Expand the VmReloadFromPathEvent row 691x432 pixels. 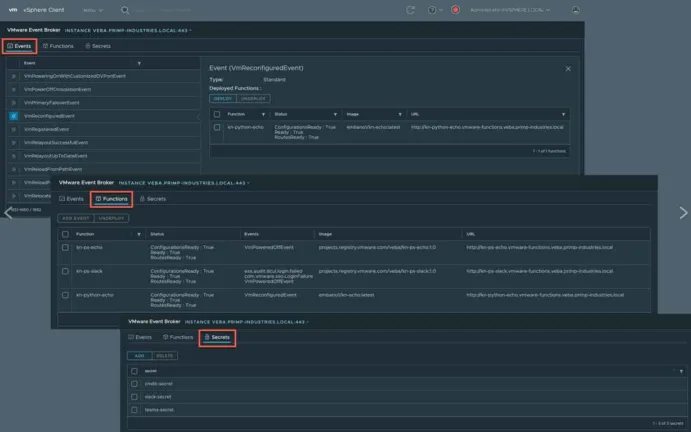coord(14,169)
